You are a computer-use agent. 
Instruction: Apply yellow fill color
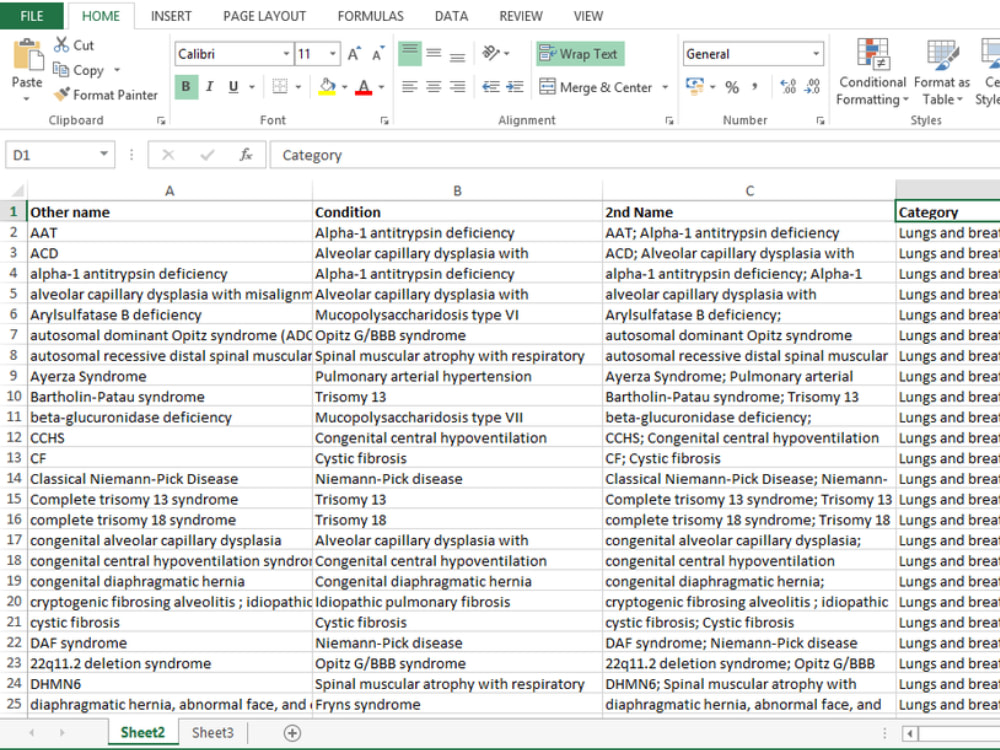327,87
